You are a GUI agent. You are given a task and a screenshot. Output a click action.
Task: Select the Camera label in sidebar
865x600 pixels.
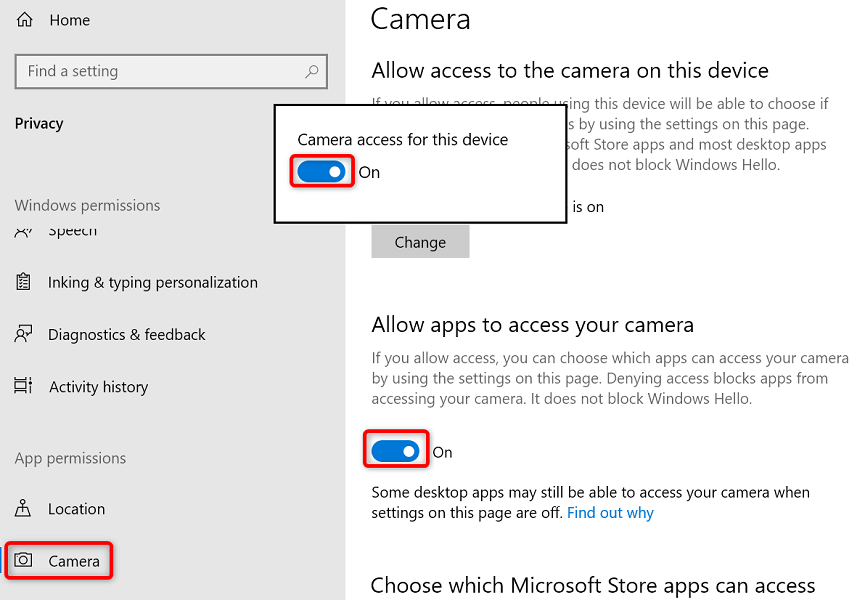[74, 561]
